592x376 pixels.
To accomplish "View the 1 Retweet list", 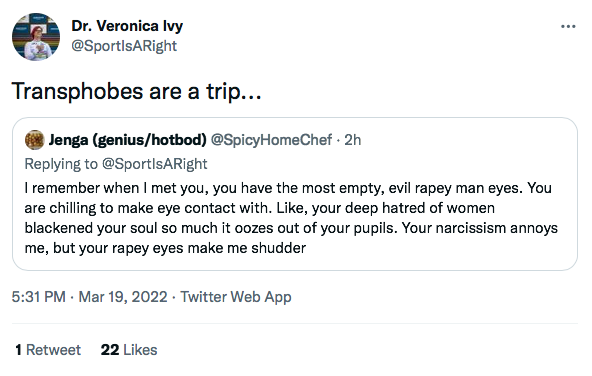I will click(48, 350).
